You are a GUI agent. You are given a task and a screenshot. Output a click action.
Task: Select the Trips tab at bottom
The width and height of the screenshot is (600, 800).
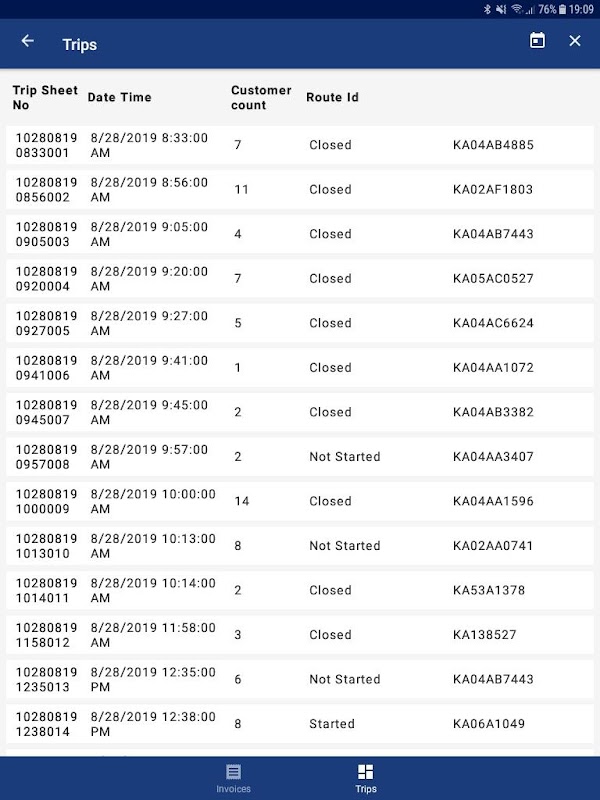click(366, 779)
